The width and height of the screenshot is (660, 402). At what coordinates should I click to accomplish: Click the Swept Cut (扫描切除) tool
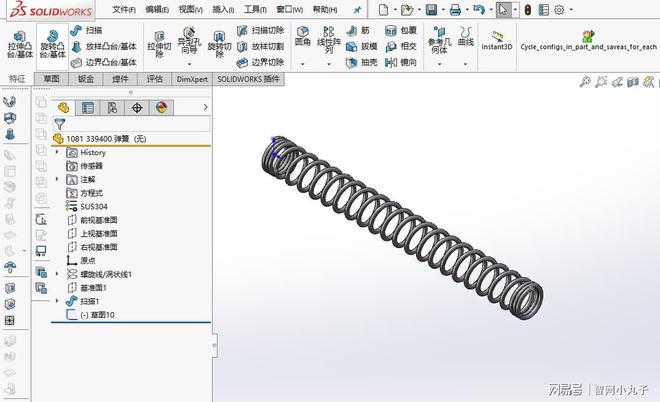pyautogui.click(x=260, y=30)
